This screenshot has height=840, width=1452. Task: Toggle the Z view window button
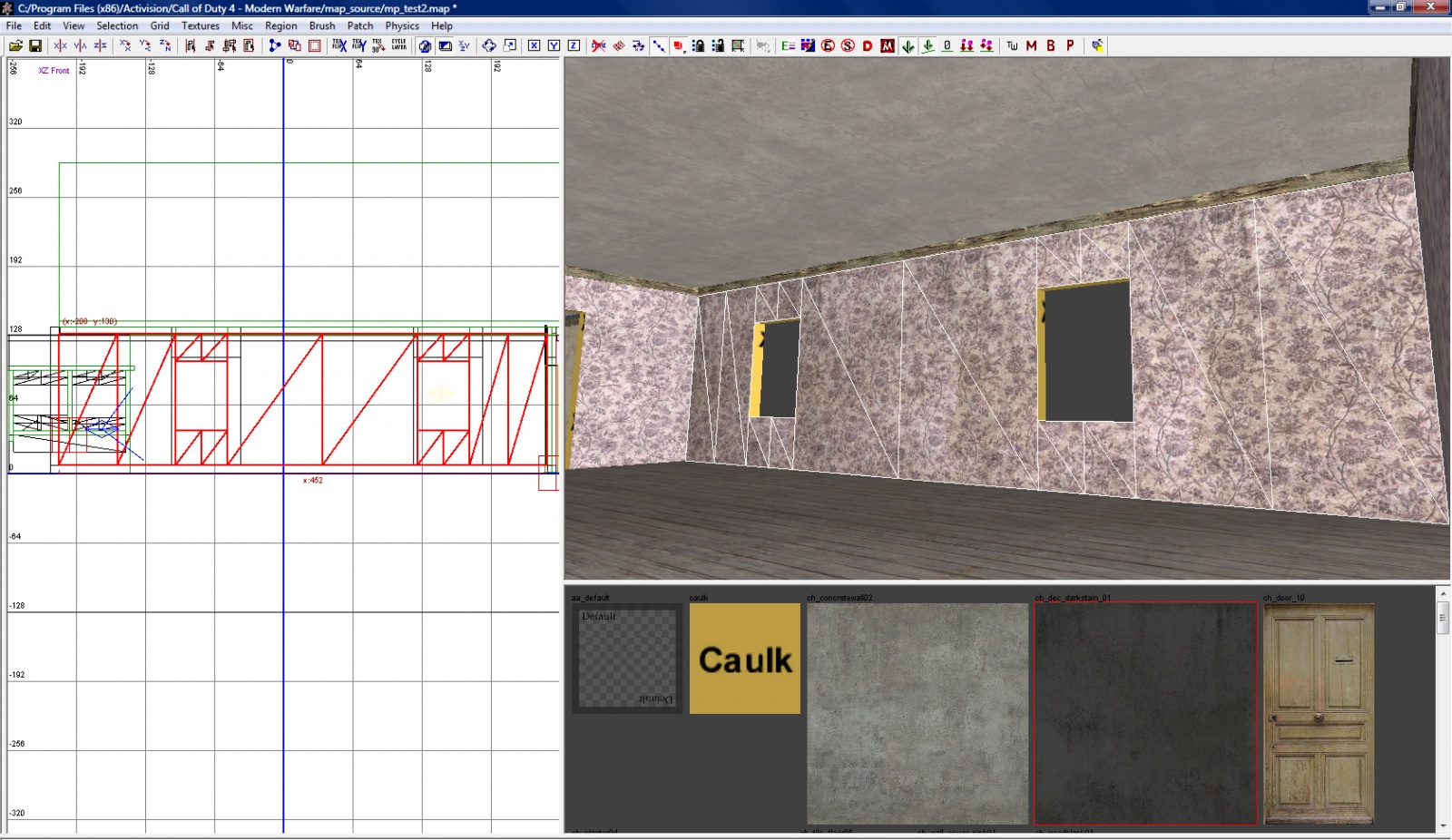coord(574,45)
